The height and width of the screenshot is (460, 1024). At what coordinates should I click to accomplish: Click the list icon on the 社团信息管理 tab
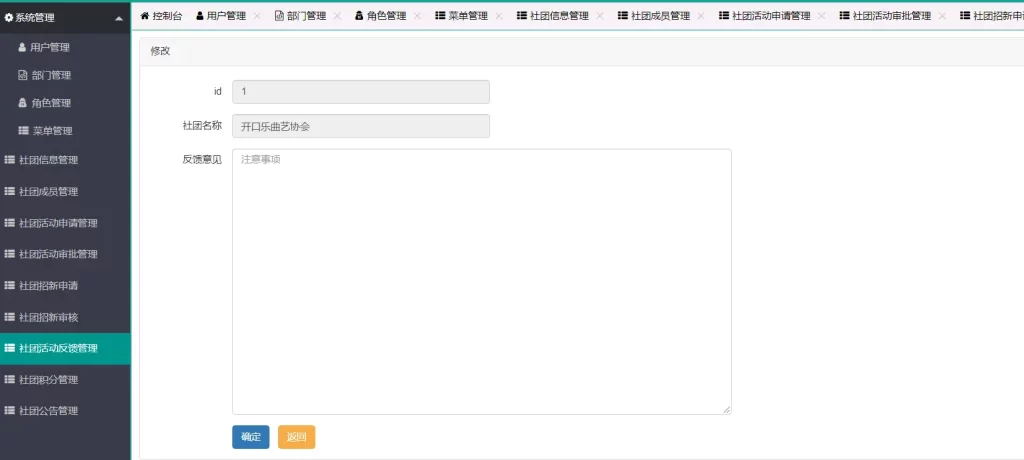tap(521, 16)
